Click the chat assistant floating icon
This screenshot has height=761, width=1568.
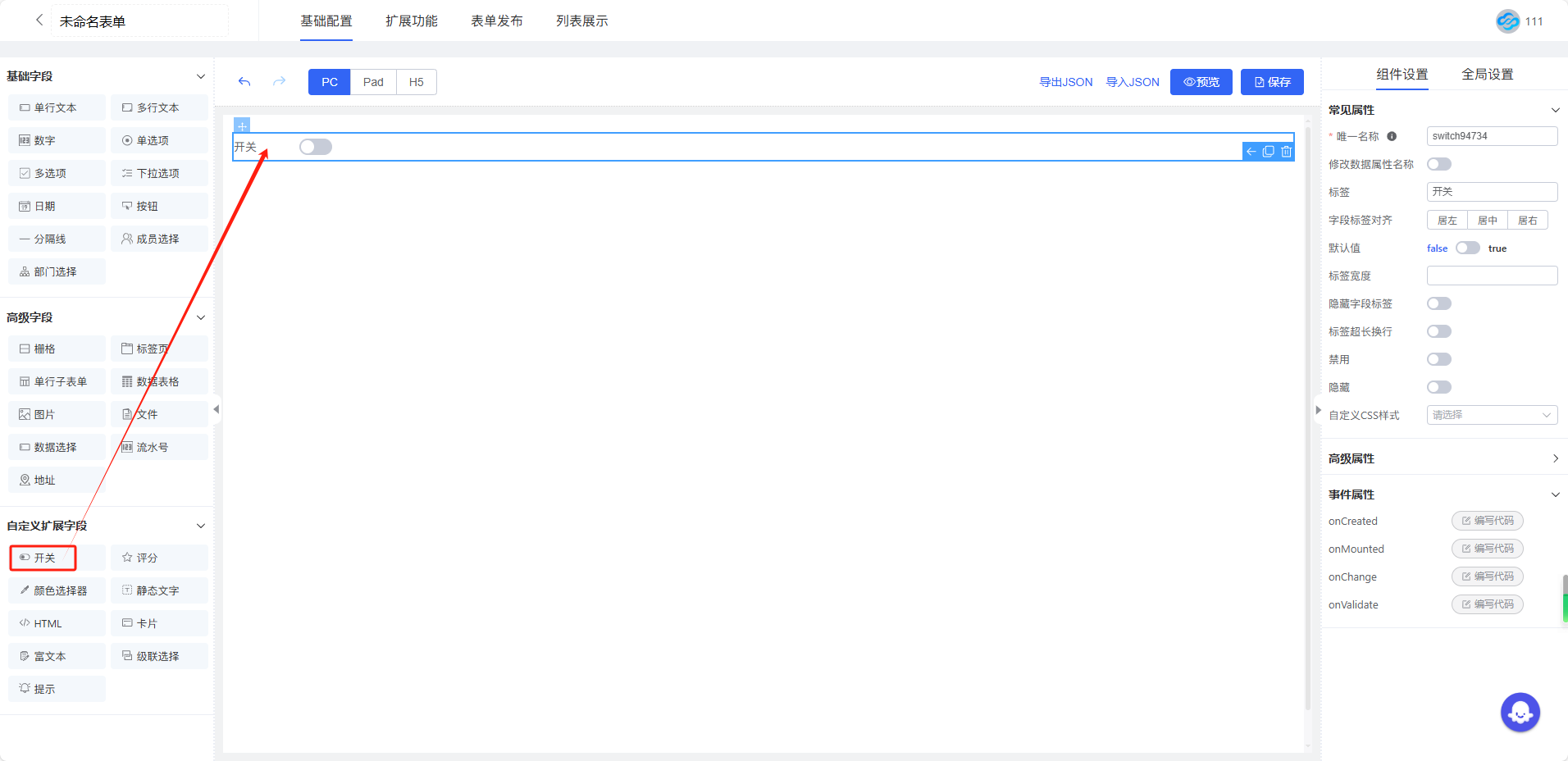1520,713
